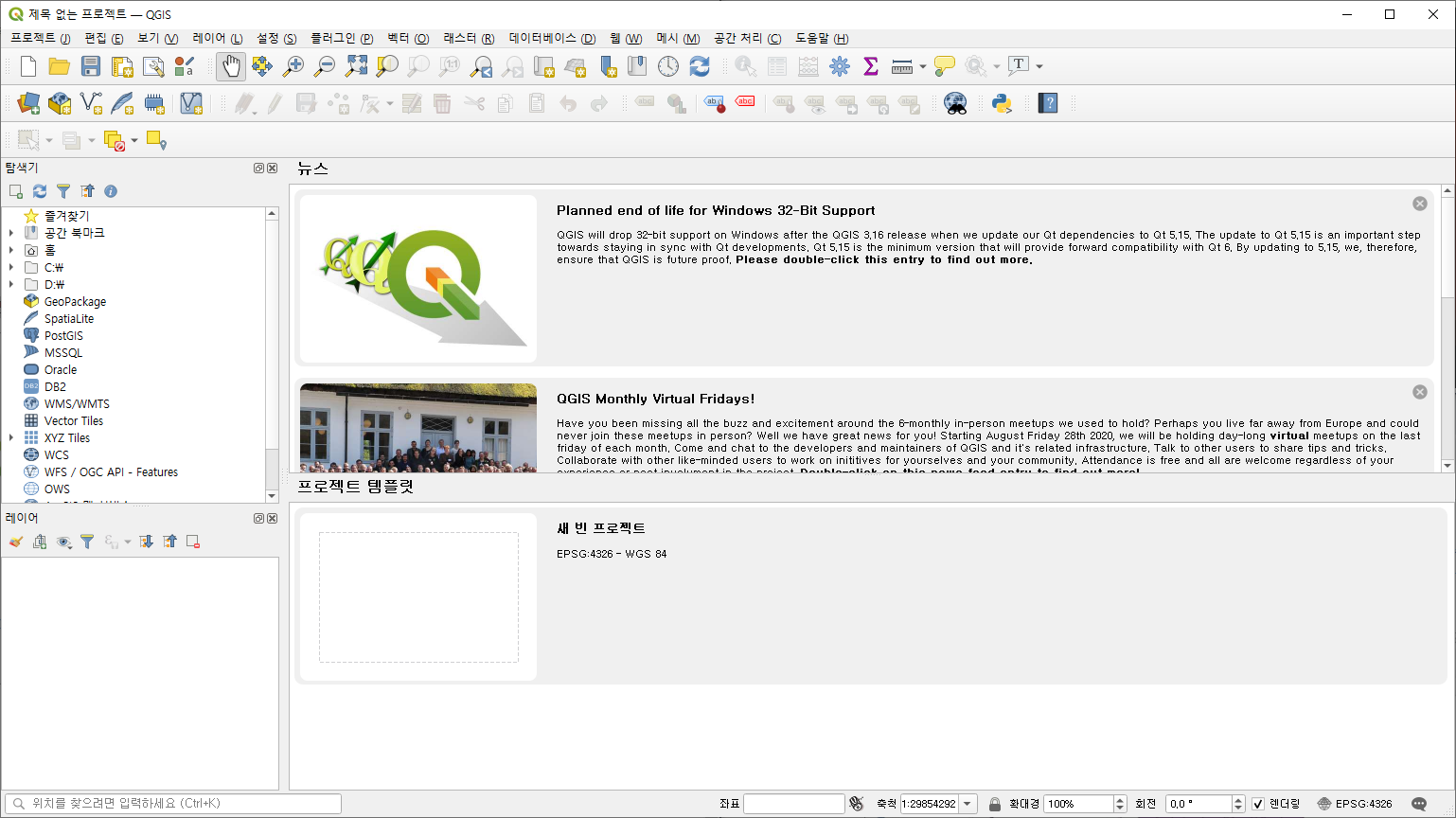1456x818 pixels.
Task: Open the Data Source Manager icon
Action: pos(28,103)
